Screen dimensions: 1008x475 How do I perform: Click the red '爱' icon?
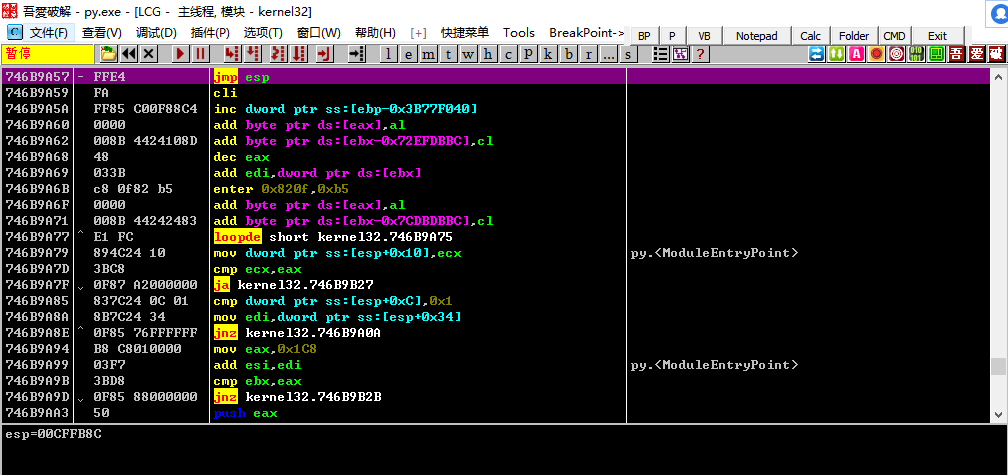tap(976, 54)
